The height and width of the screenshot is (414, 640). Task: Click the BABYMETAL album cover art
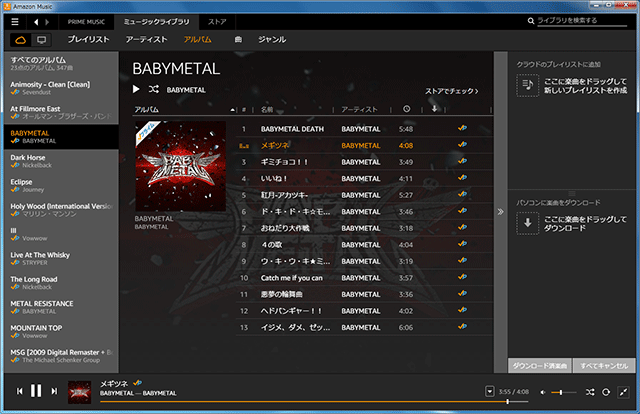pos(180,166)
